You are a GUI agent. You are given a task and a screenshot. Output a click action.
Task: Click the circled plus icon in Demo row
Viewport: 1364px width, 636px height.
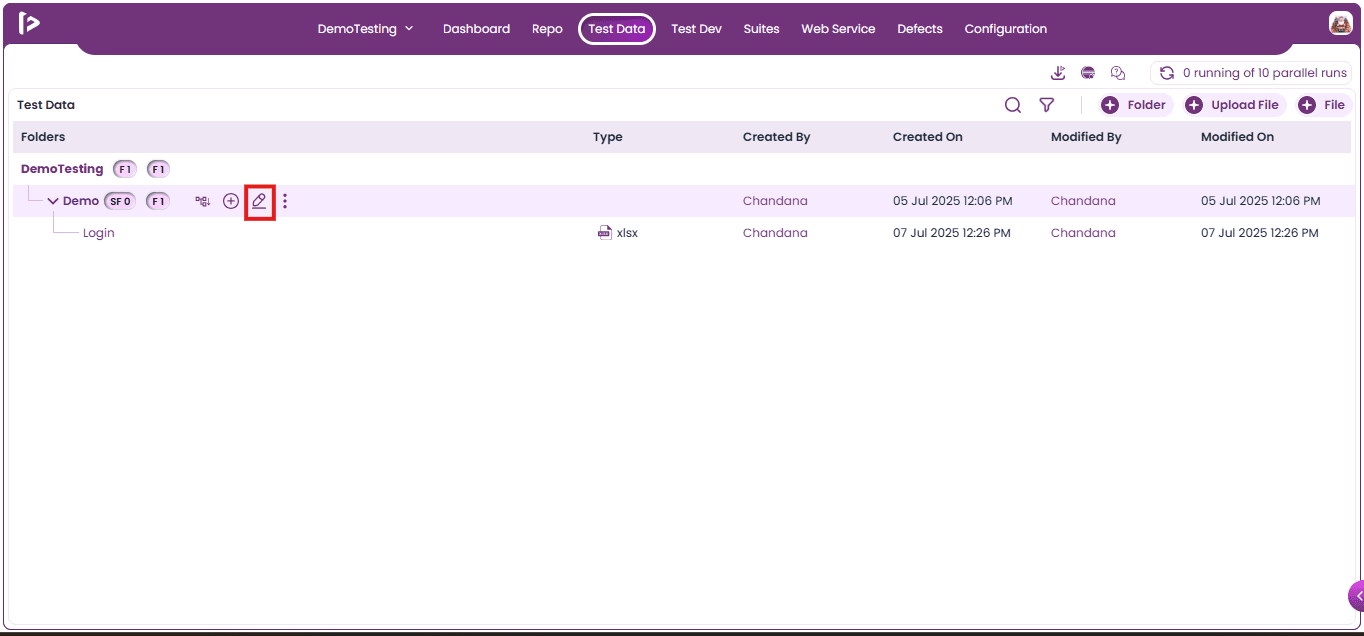click(231, 201)
